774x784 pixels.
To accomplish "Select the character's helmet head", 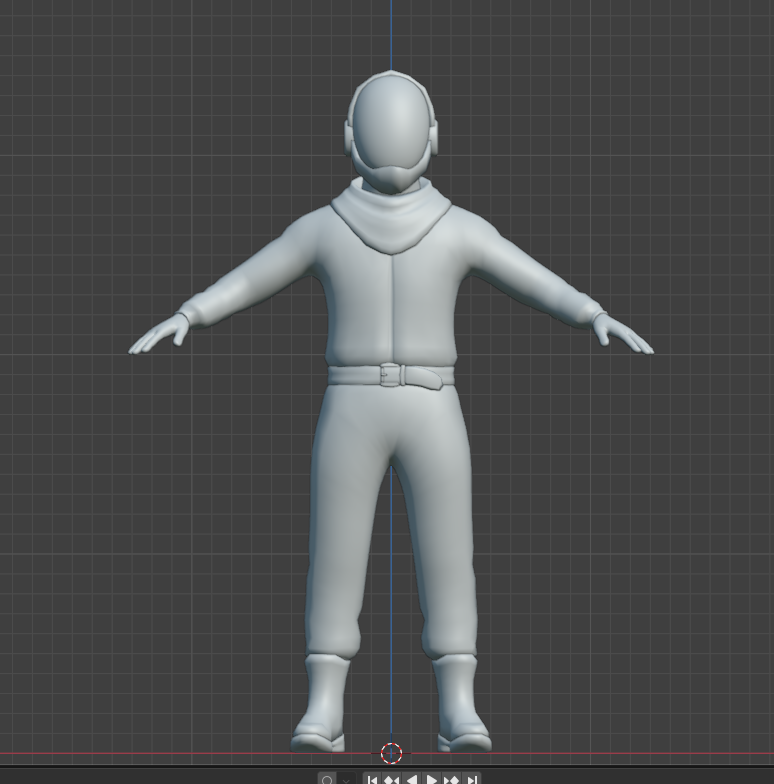I will pyautogui.click(x=391, y=131).
